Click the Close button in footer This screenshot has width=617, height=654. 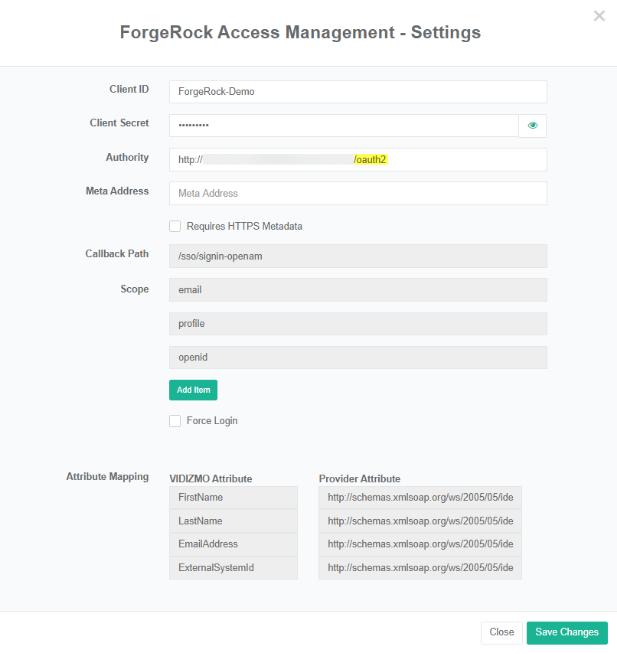click(x=501, y=632)
